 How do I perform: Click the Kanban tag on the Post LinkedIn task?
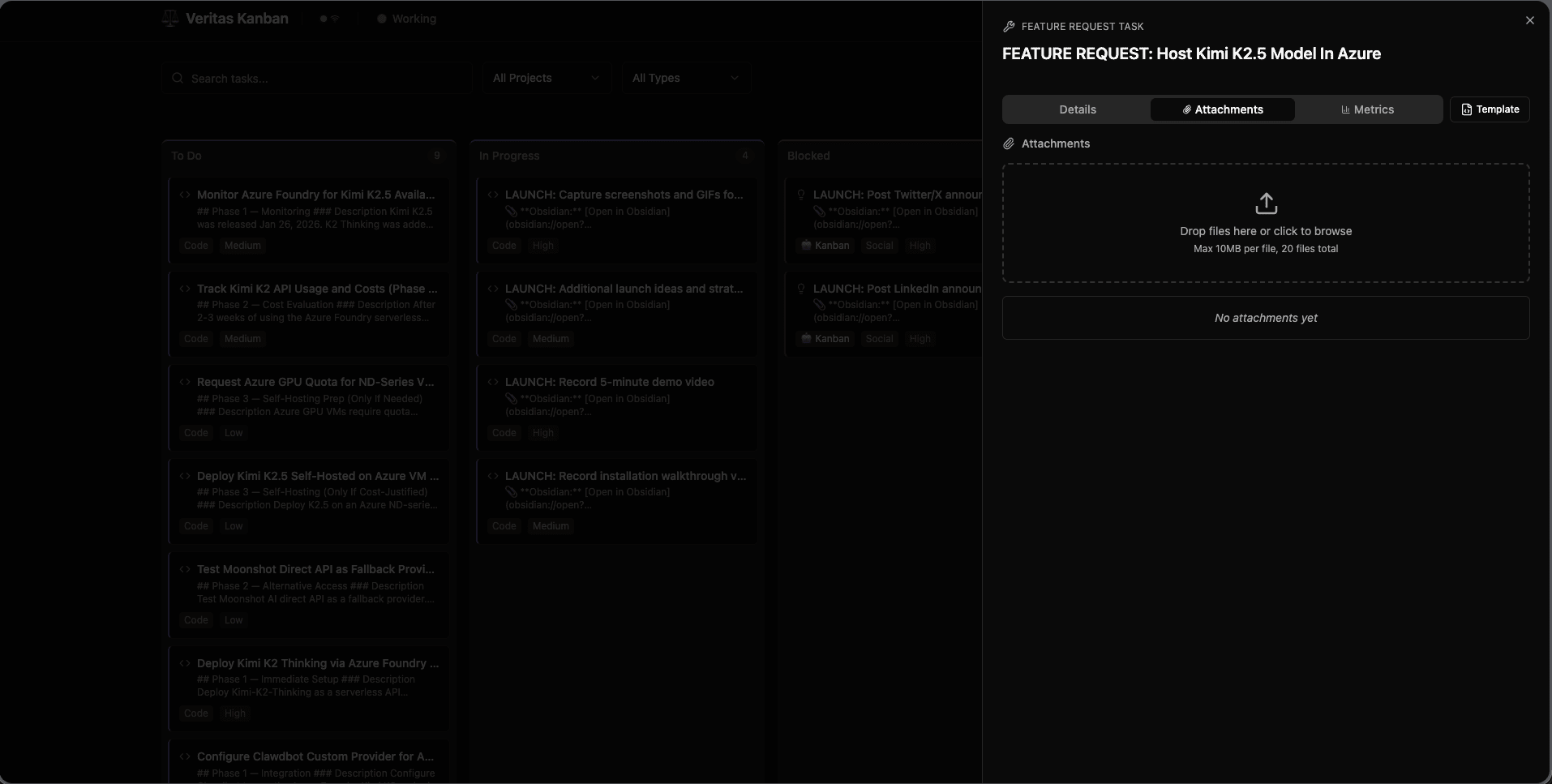pyautogui.click(x=825, y=339)
